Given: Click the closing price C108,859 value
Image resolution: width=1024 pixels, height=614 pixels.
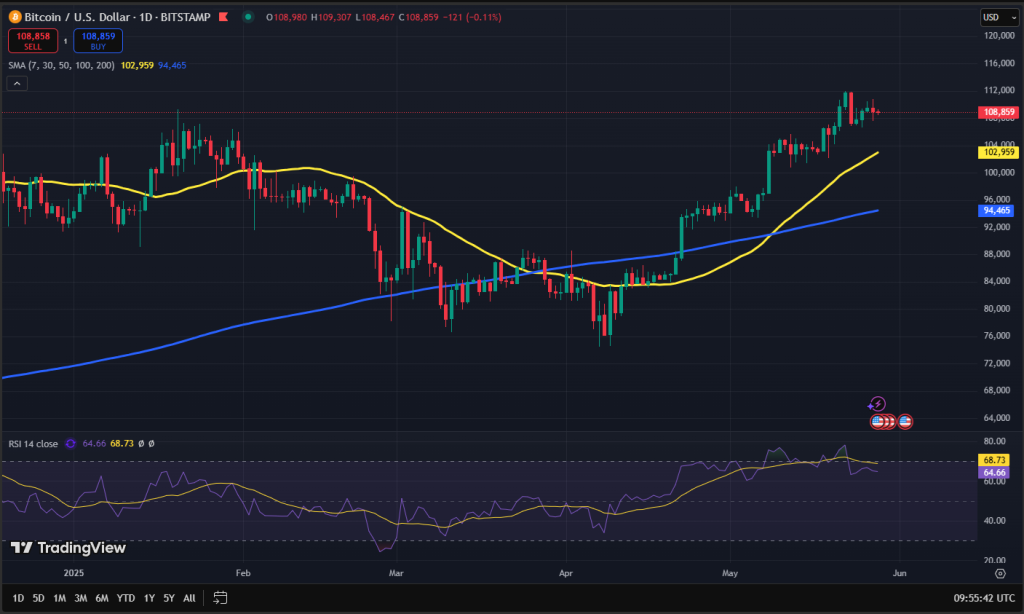Looking at the screenshot, I should point(419,17).
